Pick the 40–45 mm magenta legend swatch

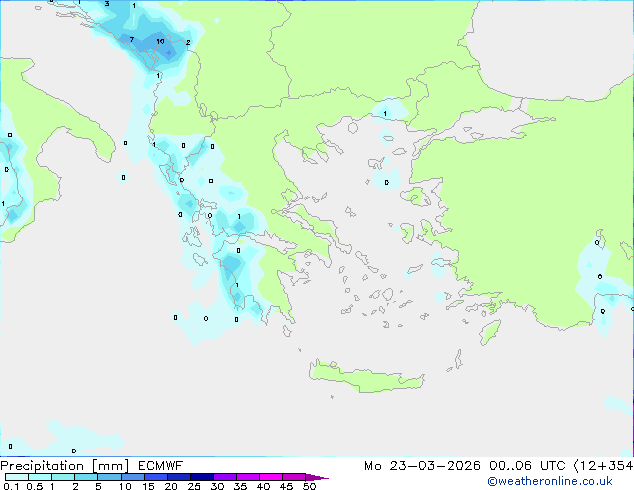[271, 477]
